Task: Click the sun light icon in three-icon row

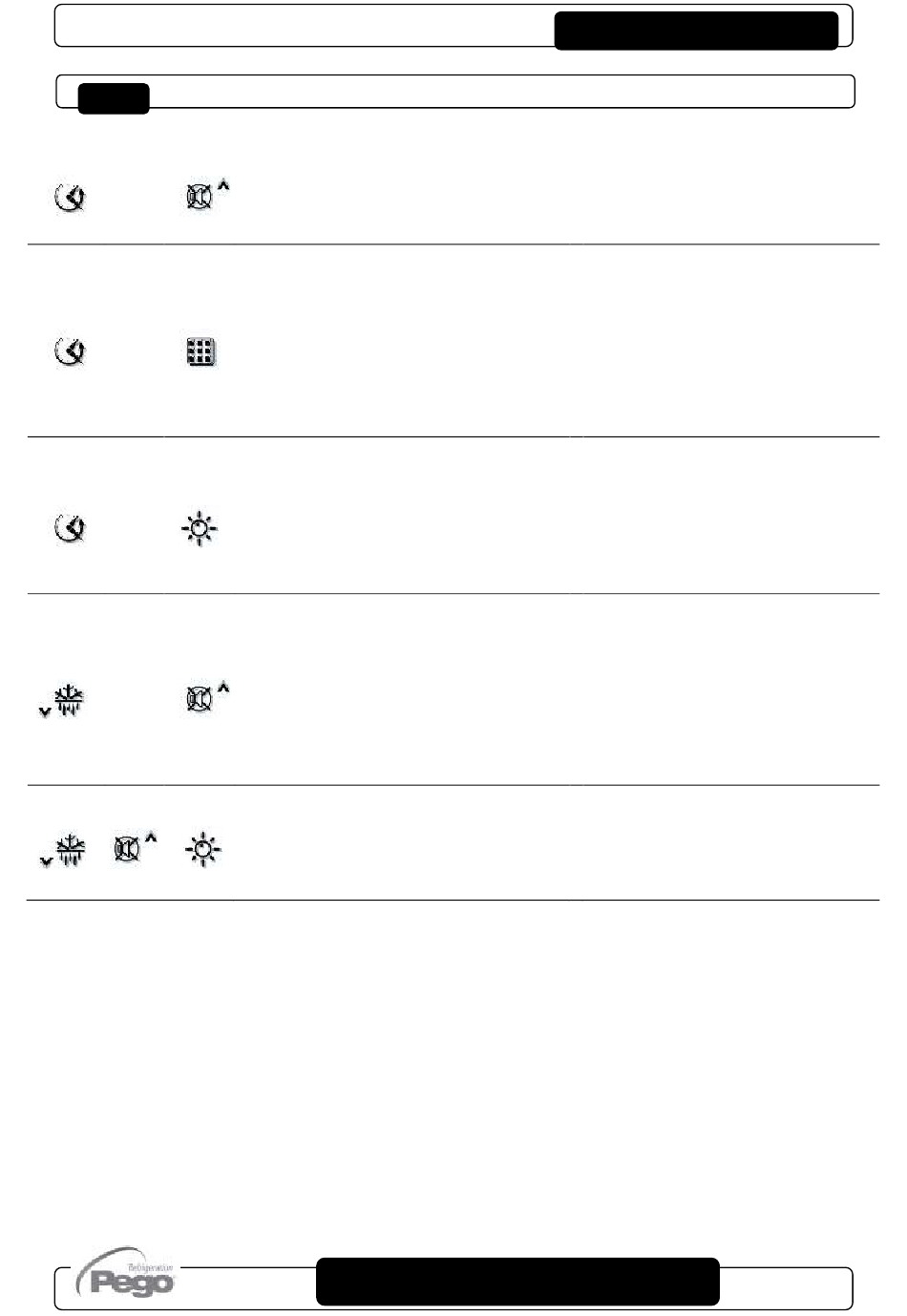Action: pyautogui.click(x=202, y=850)
